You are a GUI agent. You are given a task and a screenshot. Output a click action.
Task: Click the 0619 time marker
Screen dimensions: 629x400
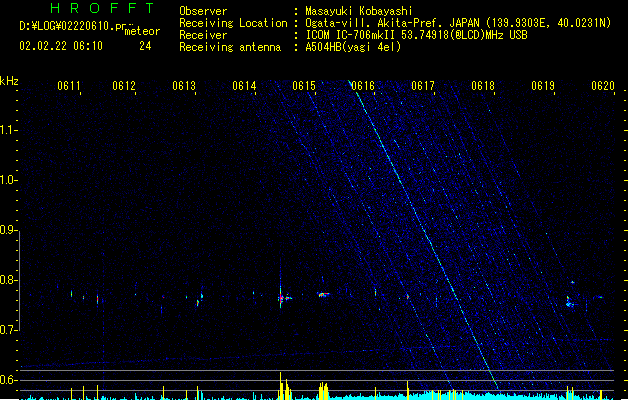pyautogui.click(x=543, y=86)
